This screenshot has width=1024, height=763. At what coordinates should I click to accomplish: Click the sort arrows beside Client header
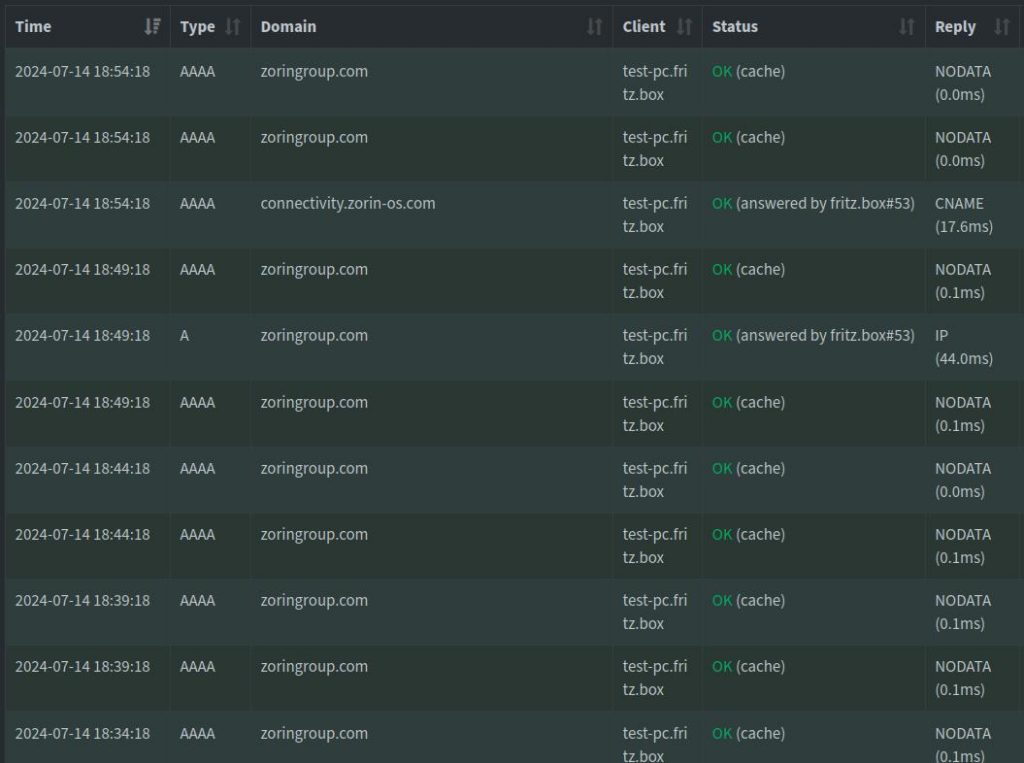[x=684, y=27]
